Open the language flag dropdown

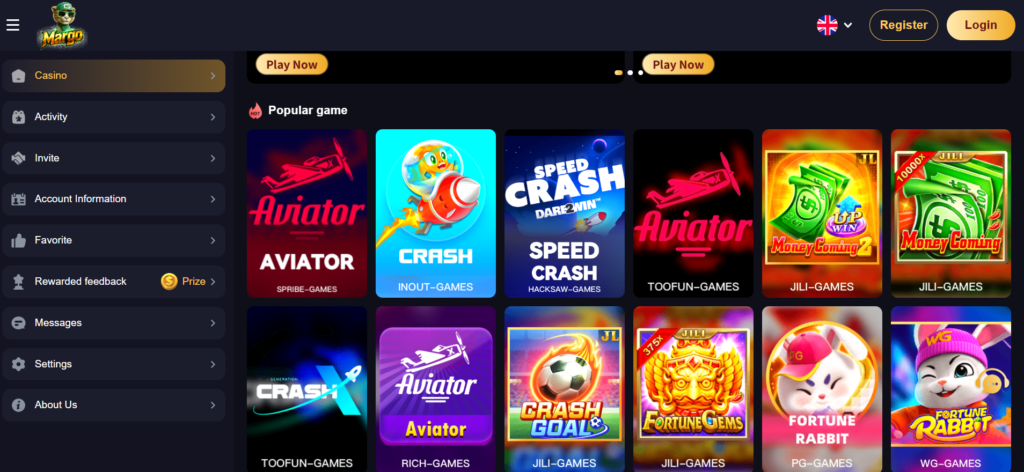835,25
